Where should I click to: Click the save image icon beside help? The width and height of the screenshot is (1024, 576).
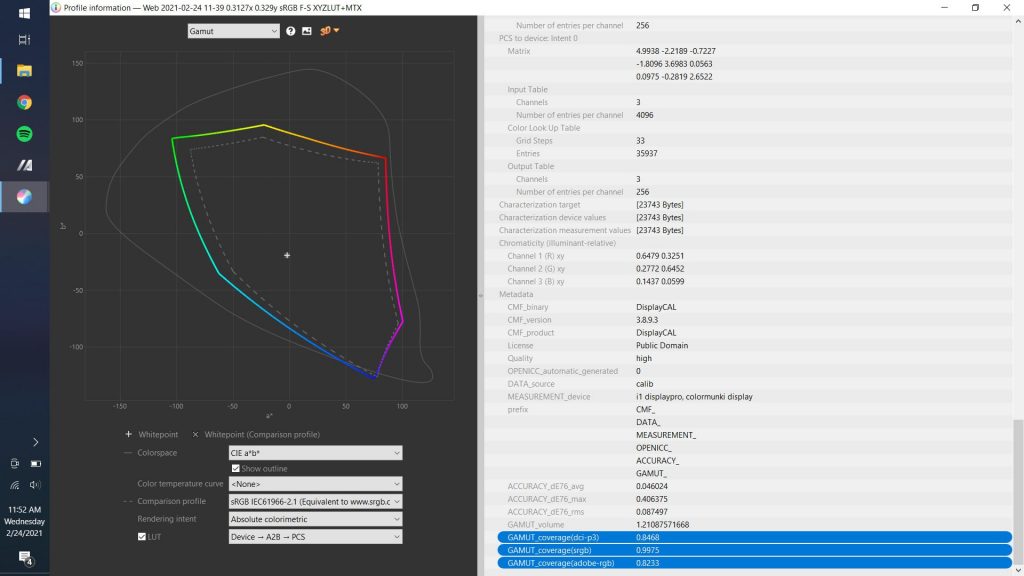click(x=306, y=31)
